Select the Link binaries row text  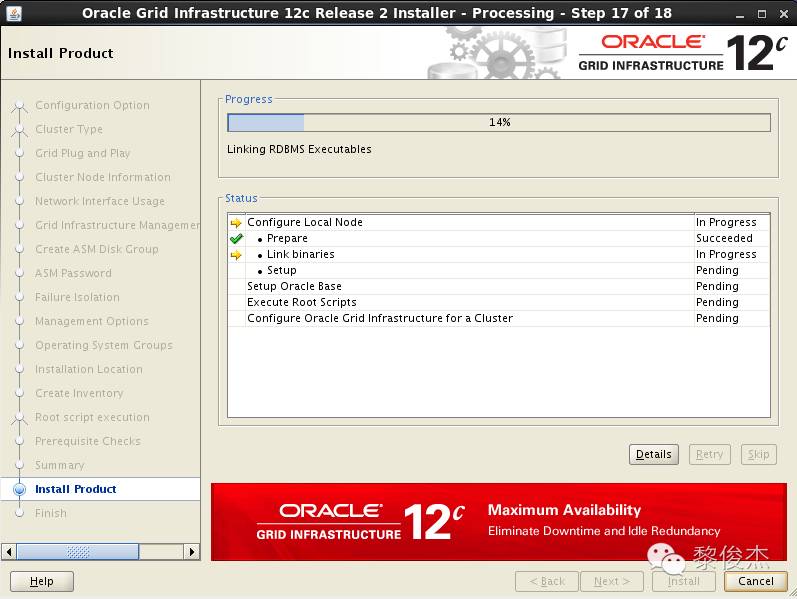(x=301, y=254)
